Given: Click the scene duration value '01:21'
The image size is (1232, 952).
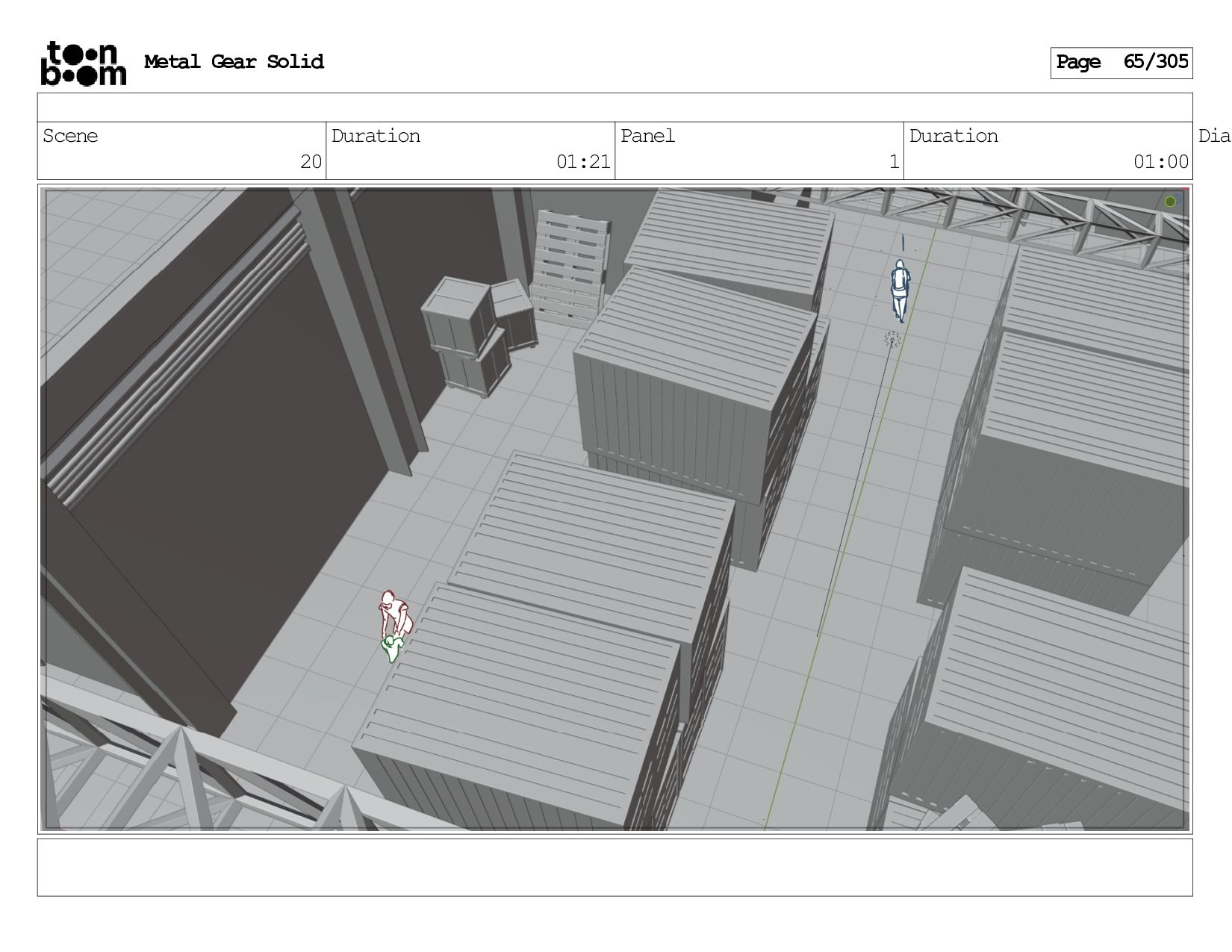Looking at the screenshot, I should 583,162.
